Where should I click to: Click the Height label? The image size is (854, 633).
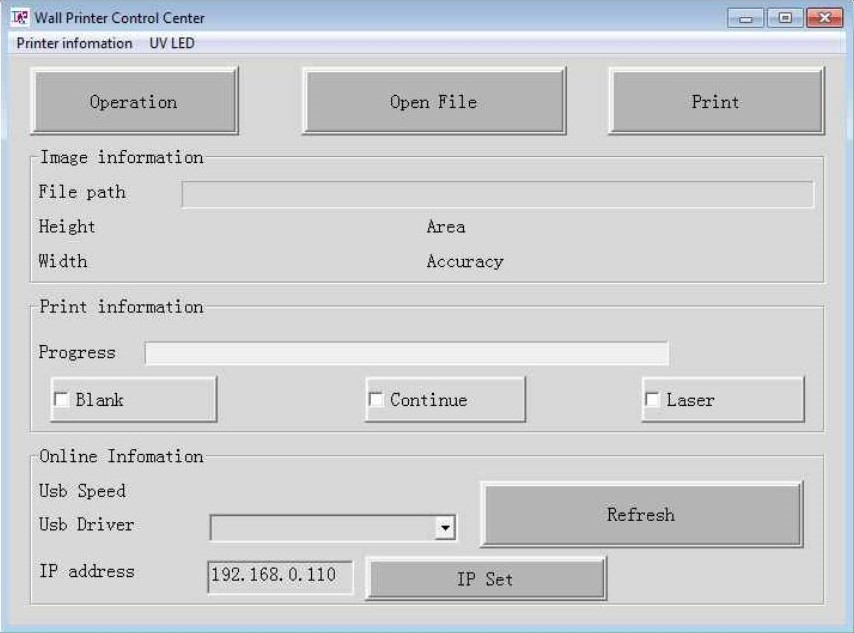tap(67, 226)
